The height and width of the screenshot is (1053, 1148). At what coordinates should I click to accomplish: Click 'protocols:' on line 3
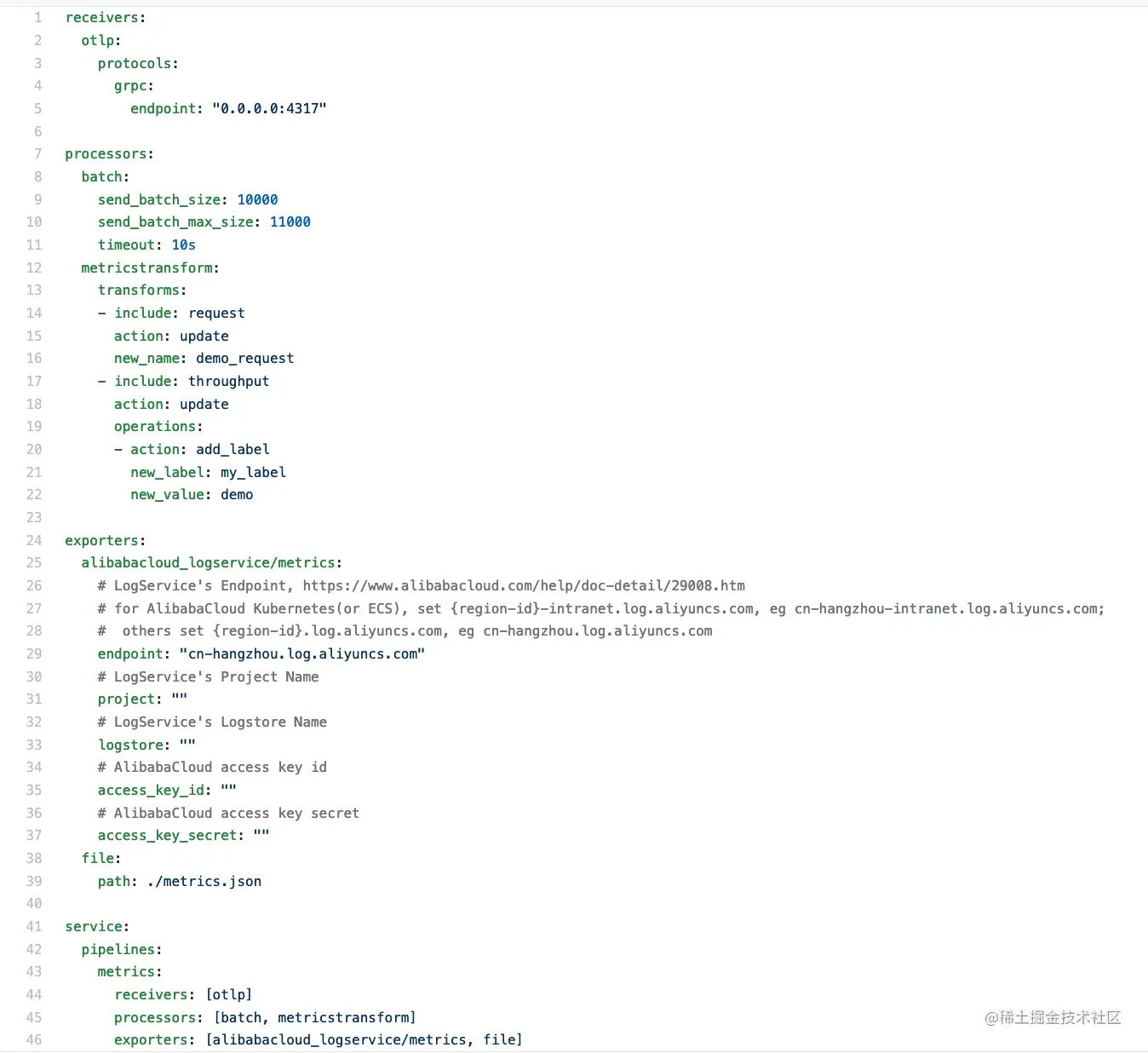point(138,63)
